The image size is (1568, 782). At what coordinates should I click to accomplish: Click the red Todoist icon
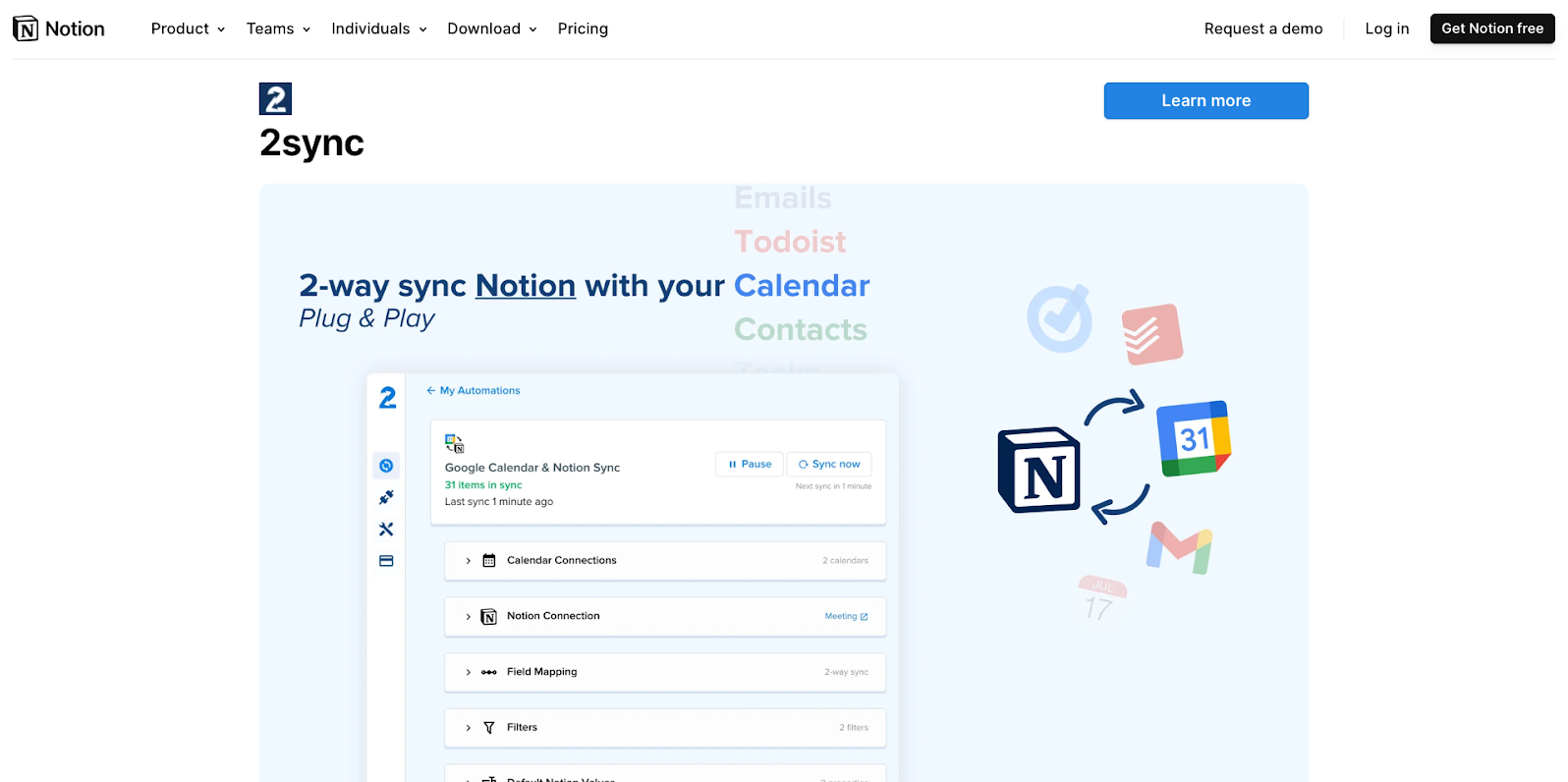[1152, 334]
